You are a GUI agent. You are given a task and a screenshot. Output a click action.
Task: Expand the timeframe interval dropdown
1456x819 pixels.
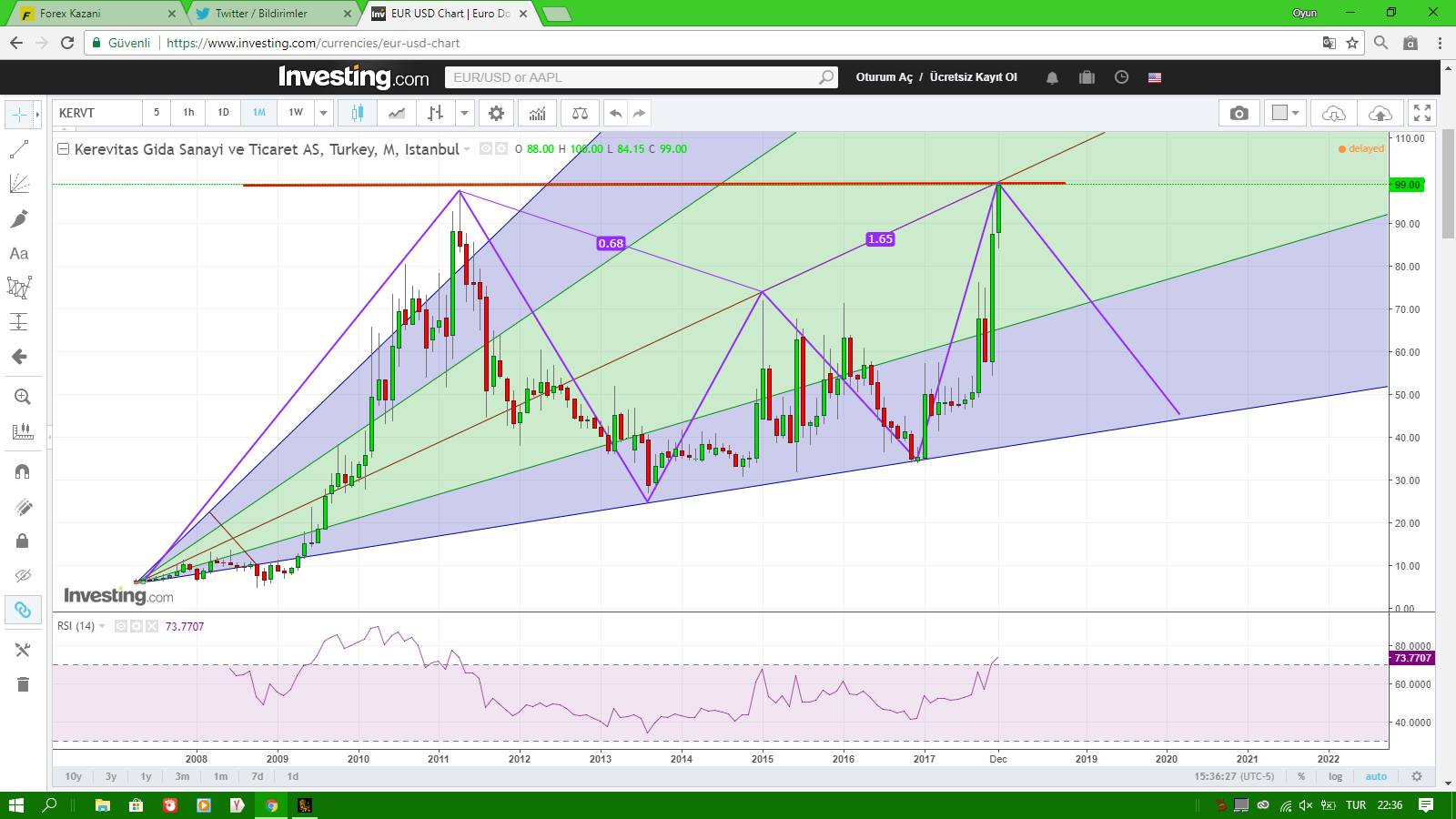click(323, 113)
